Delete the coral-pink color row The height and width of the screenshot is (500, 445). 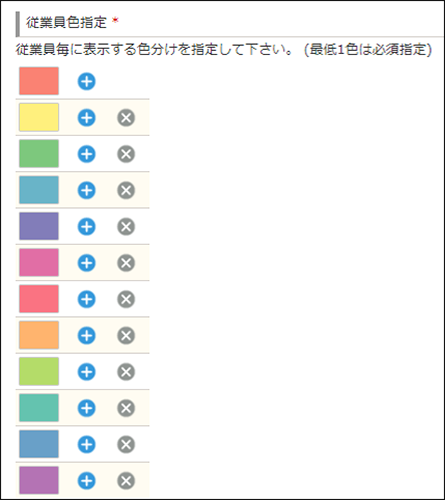(x=126, y=299)
